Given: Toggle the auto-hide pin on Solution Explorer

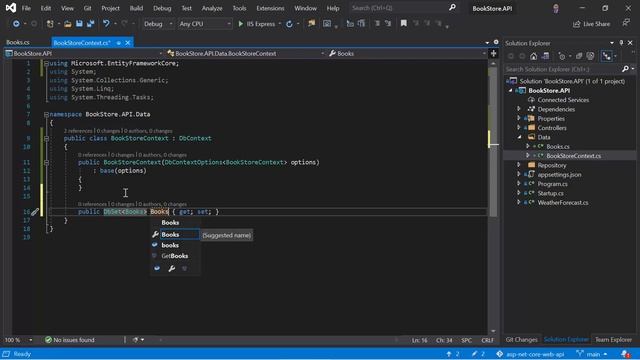Looking at the screenshot, I should (621, 43).
